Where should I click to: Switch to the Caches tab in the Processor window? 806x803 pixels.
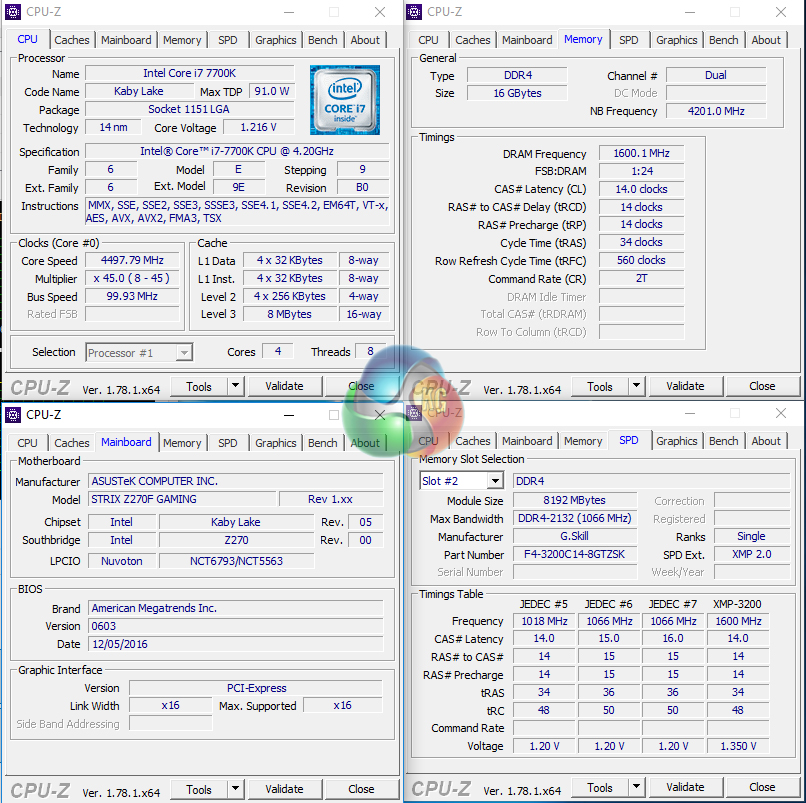pos(72,40)
